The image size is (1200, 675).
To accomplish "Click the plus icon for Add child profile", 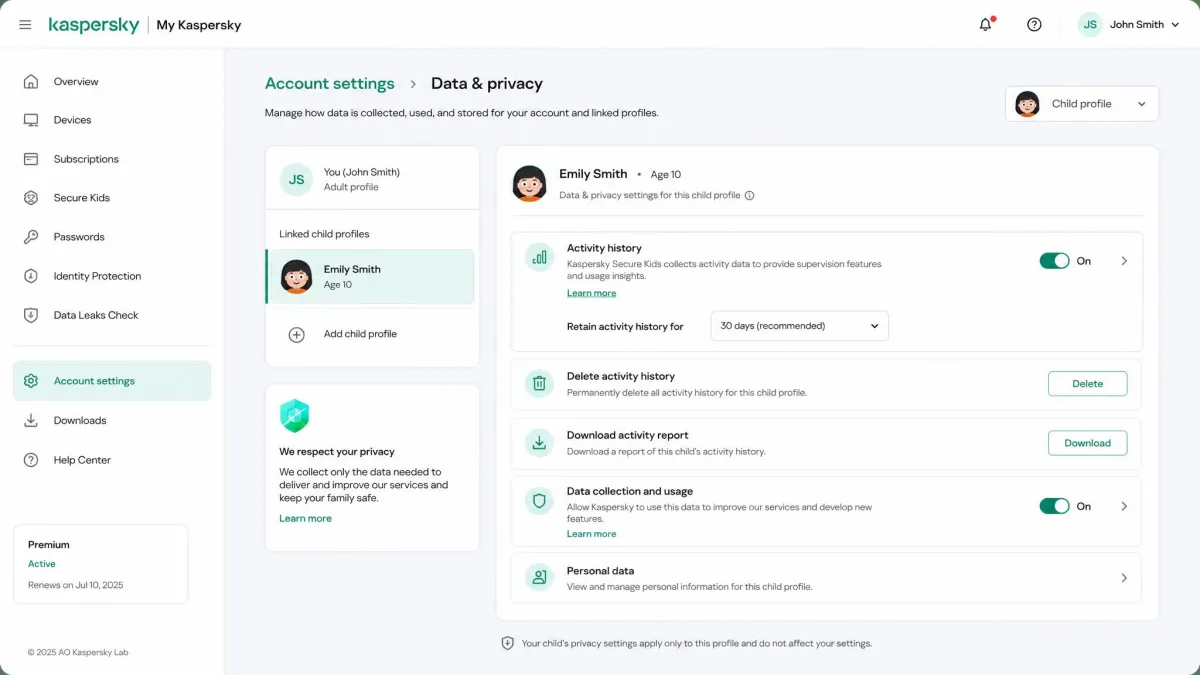I will (296, 335).
